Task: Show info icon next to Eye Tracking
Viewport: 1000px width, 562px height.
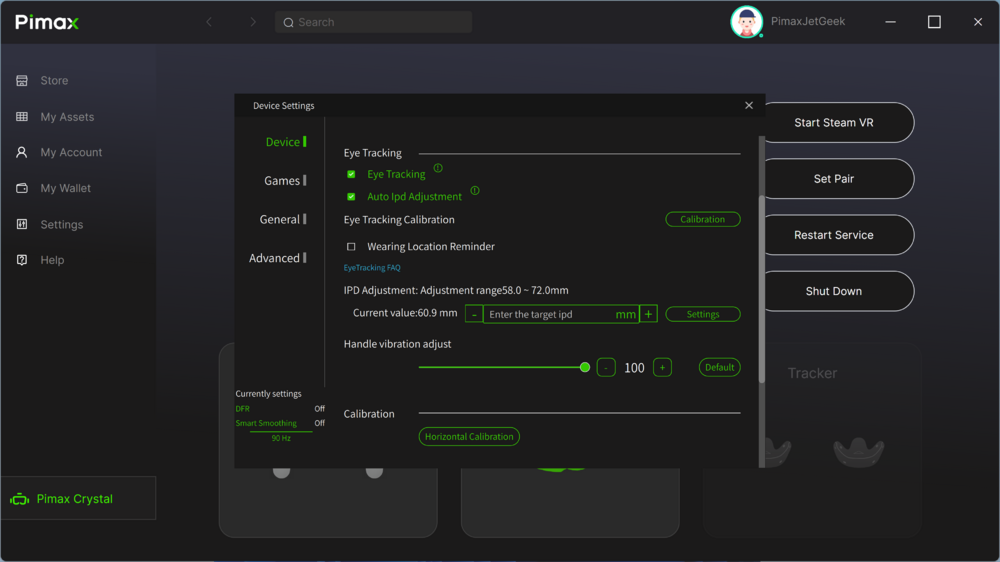Action: click(438, 168)
